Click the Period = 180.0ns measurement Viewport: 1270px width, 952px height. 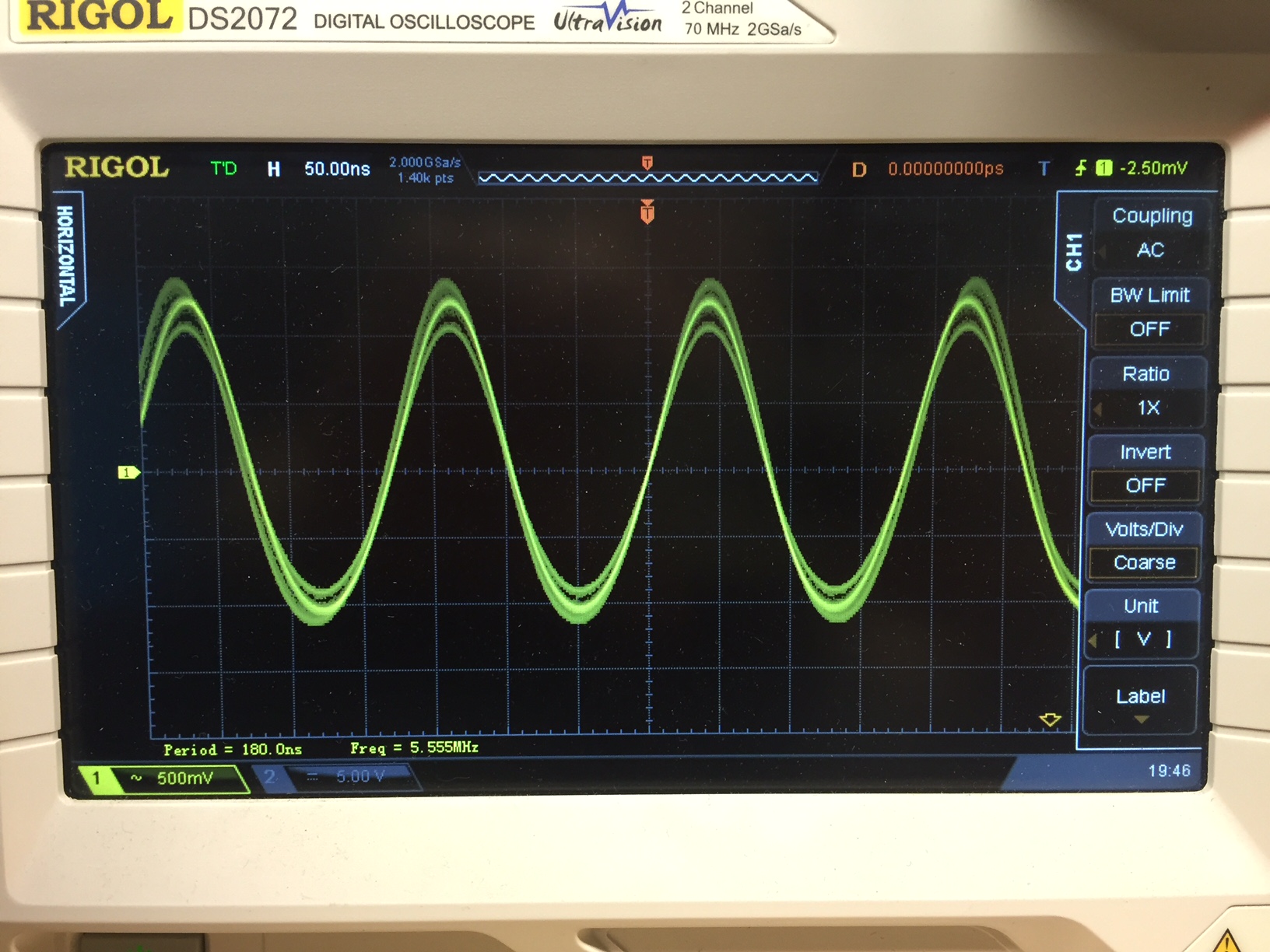(x=233, y=750)
